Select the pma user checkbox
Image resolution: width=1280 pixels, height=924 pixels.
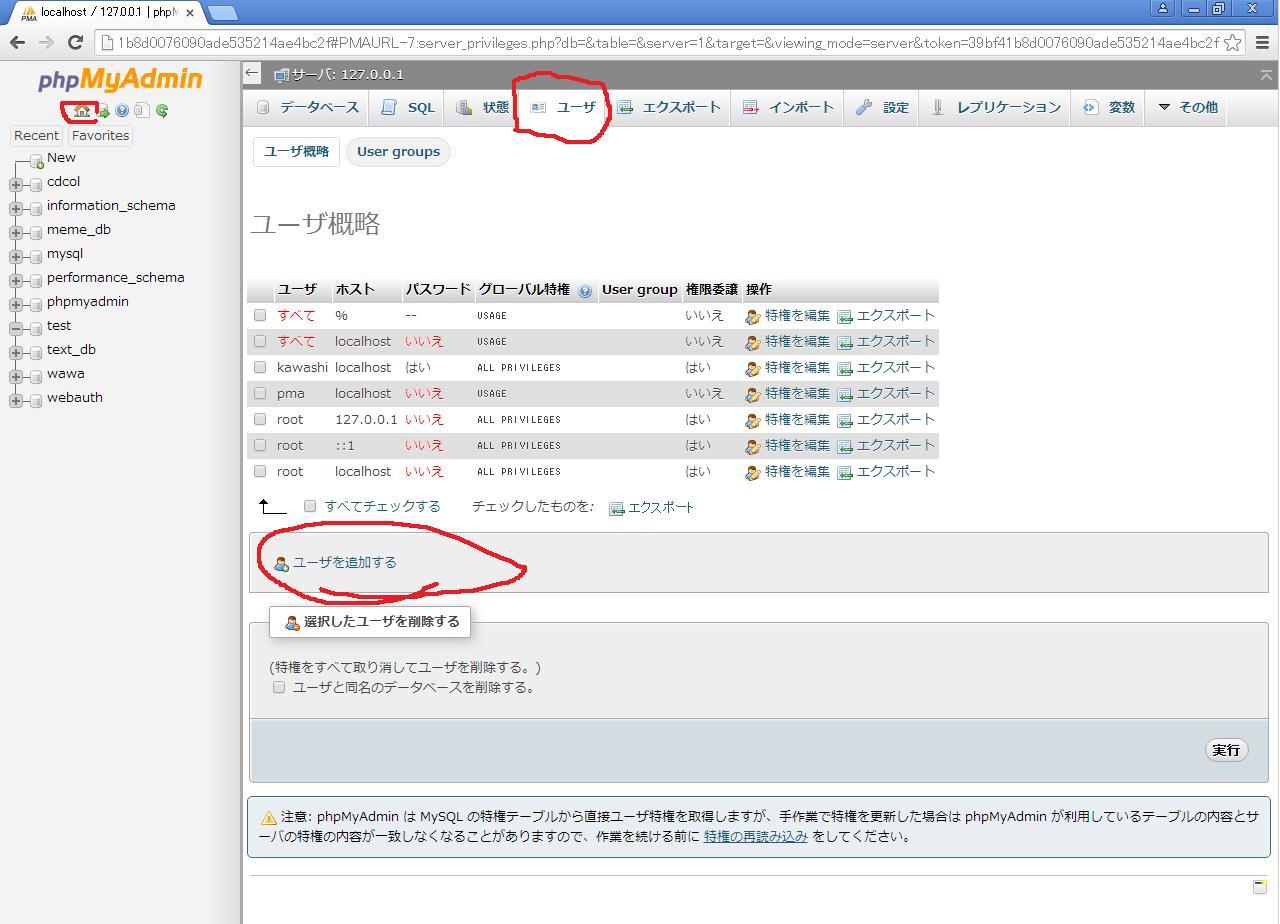tap(260, 393)
